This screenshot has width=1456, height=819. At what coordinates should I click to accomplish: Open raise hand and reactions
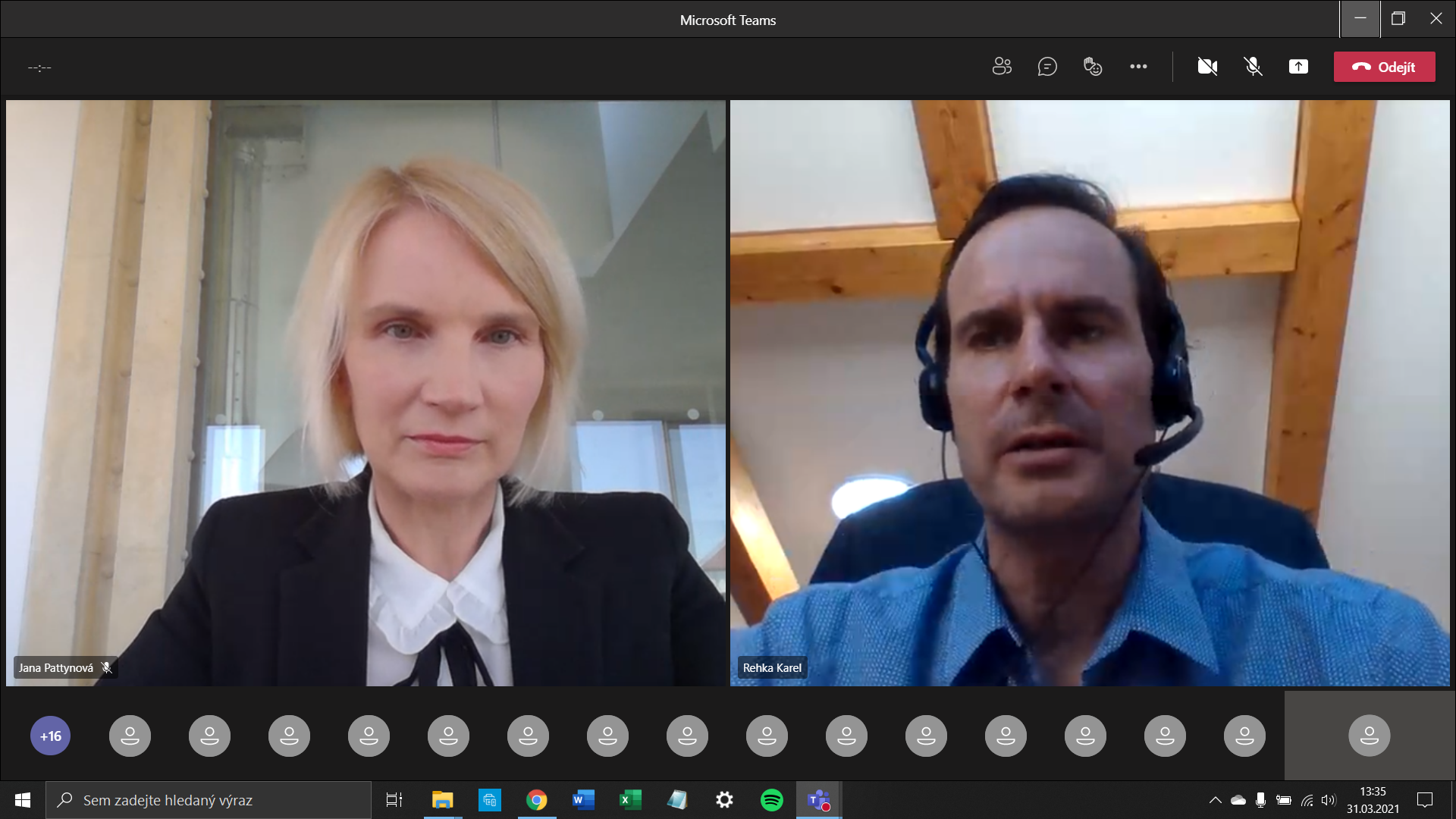point(1093,67)
